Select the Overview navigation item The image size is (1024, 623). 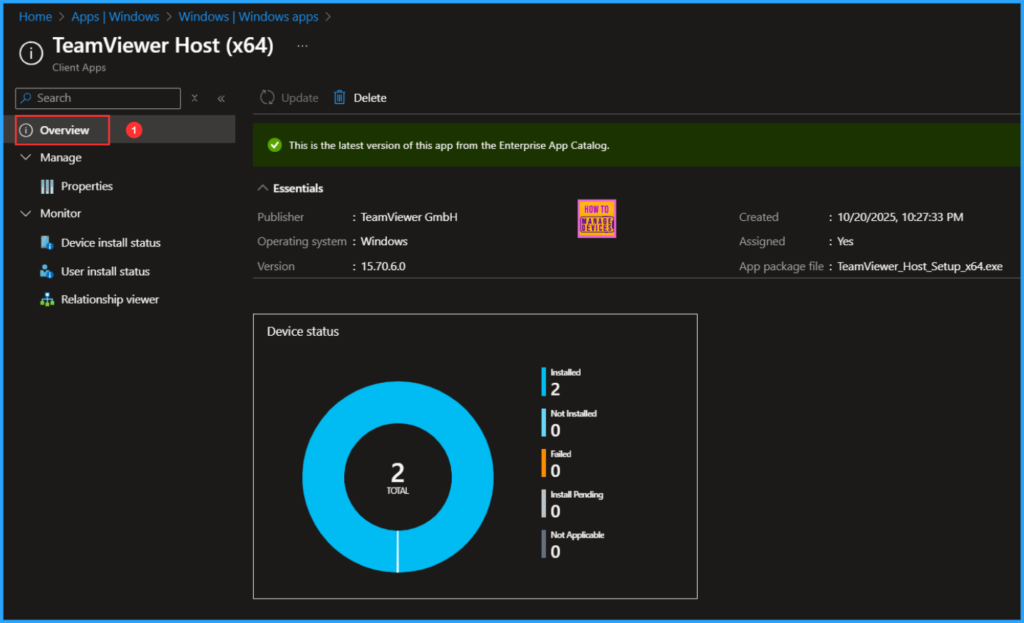[62, 129]
